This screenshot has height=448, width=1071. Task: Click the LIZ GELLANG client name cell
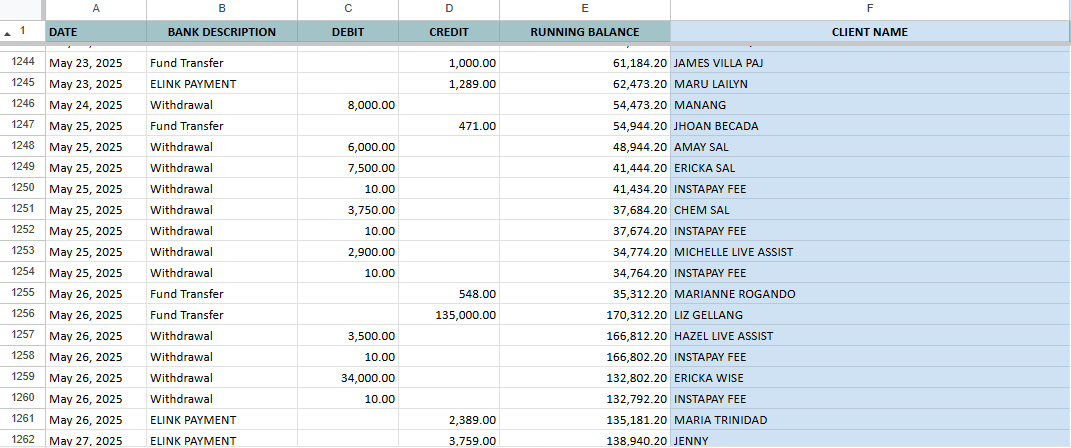tap(870, 315)
